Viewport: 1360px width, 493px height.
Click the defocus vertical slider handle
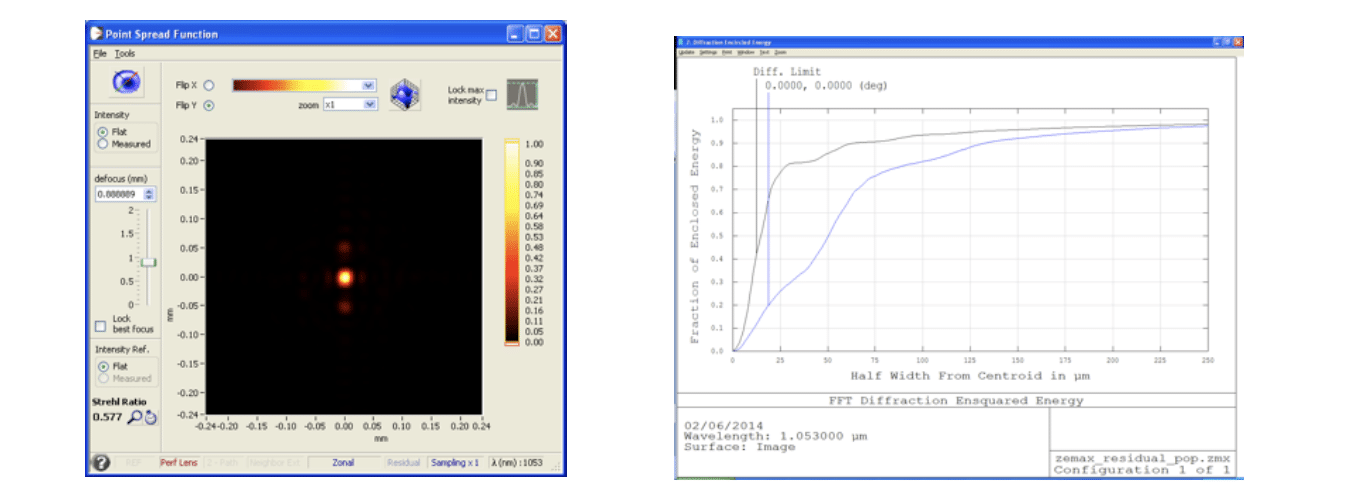148,262
